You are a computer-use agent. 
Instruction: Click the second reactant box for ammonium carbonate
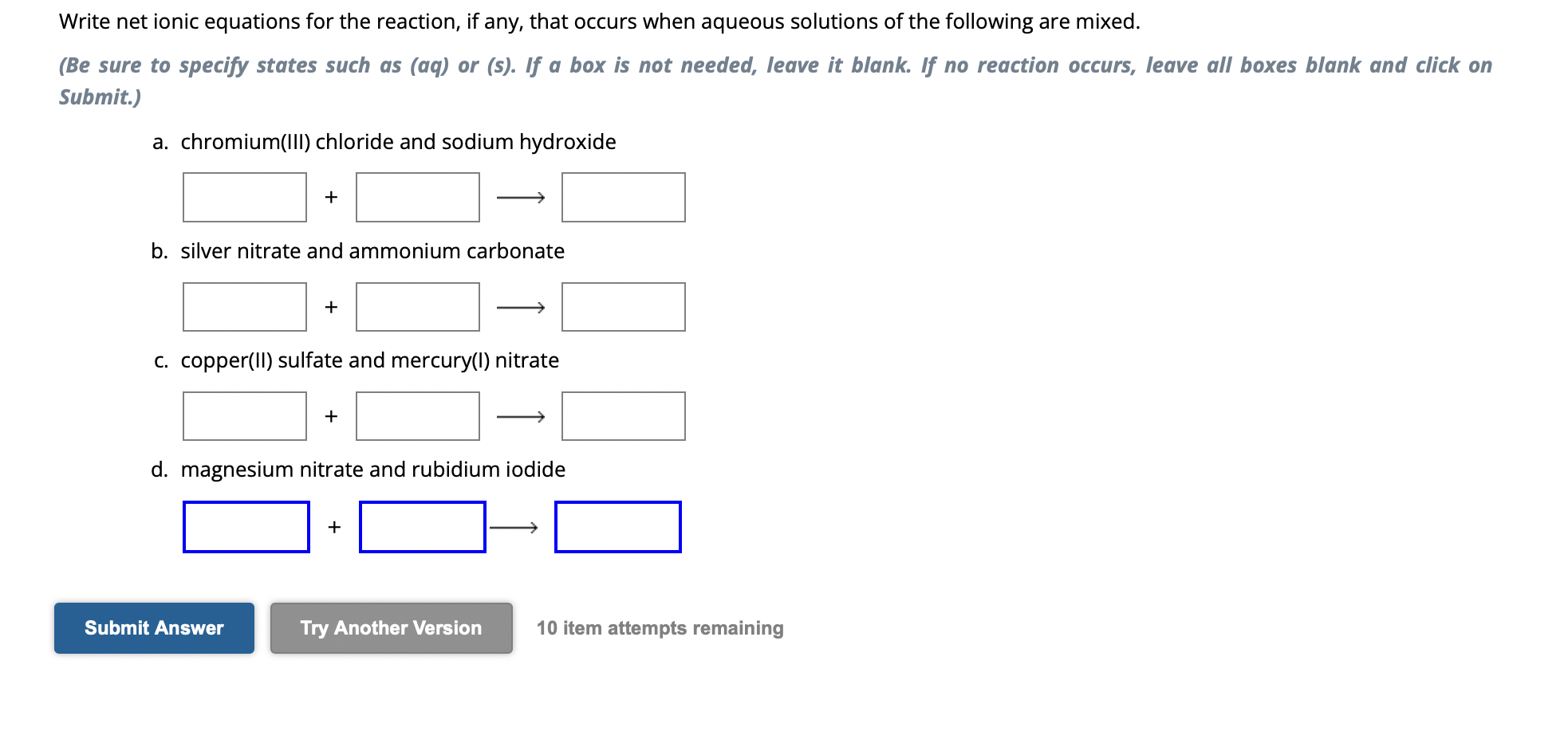coord(418,307)
